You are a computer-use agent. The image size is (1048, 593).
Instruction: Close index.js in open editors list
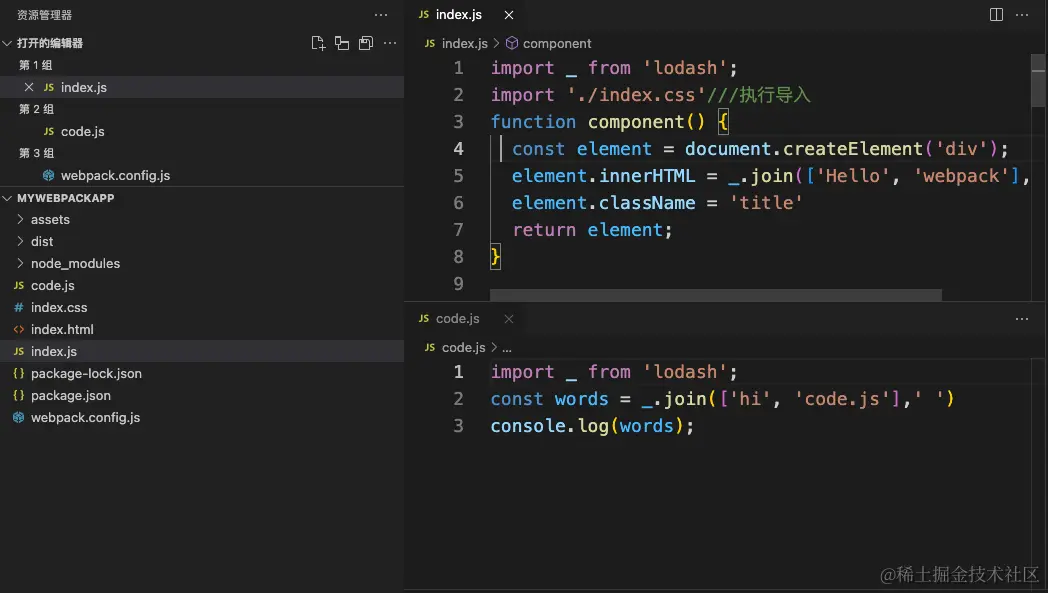coord(29,87)
